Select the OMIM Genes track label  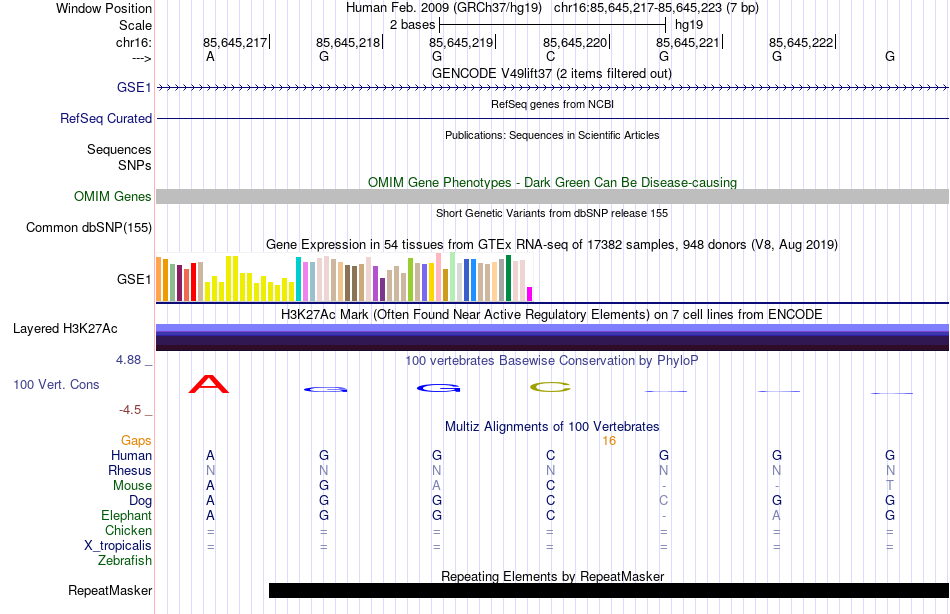112,196
